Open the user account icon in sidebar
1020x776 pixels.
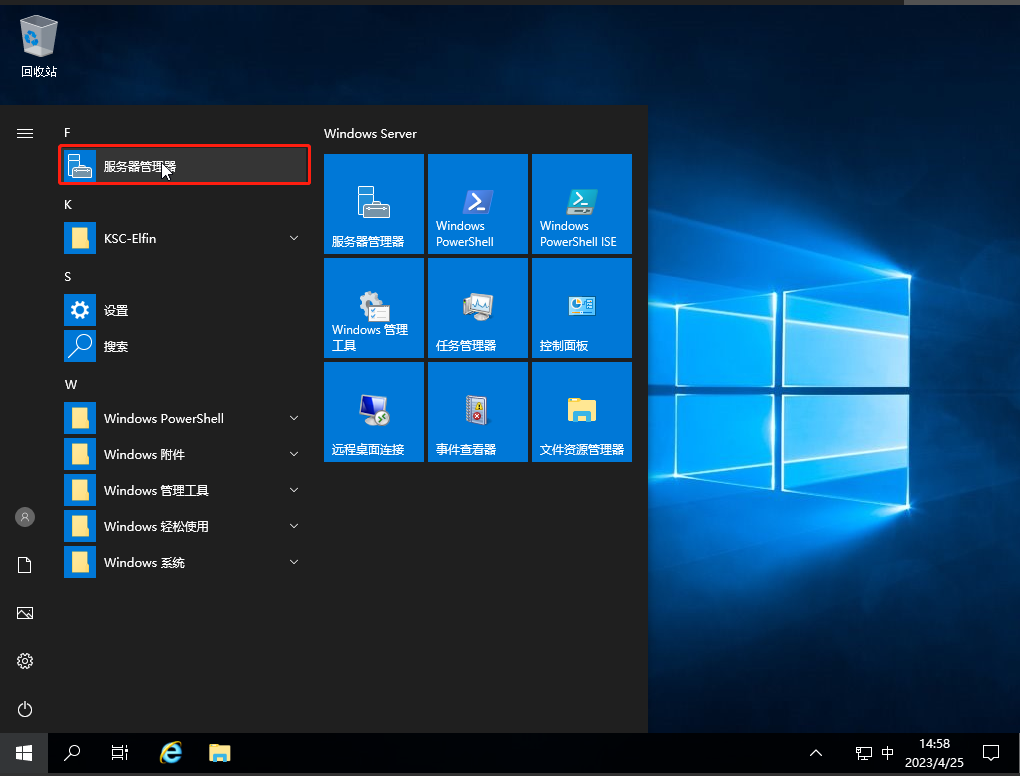[25, 517]
